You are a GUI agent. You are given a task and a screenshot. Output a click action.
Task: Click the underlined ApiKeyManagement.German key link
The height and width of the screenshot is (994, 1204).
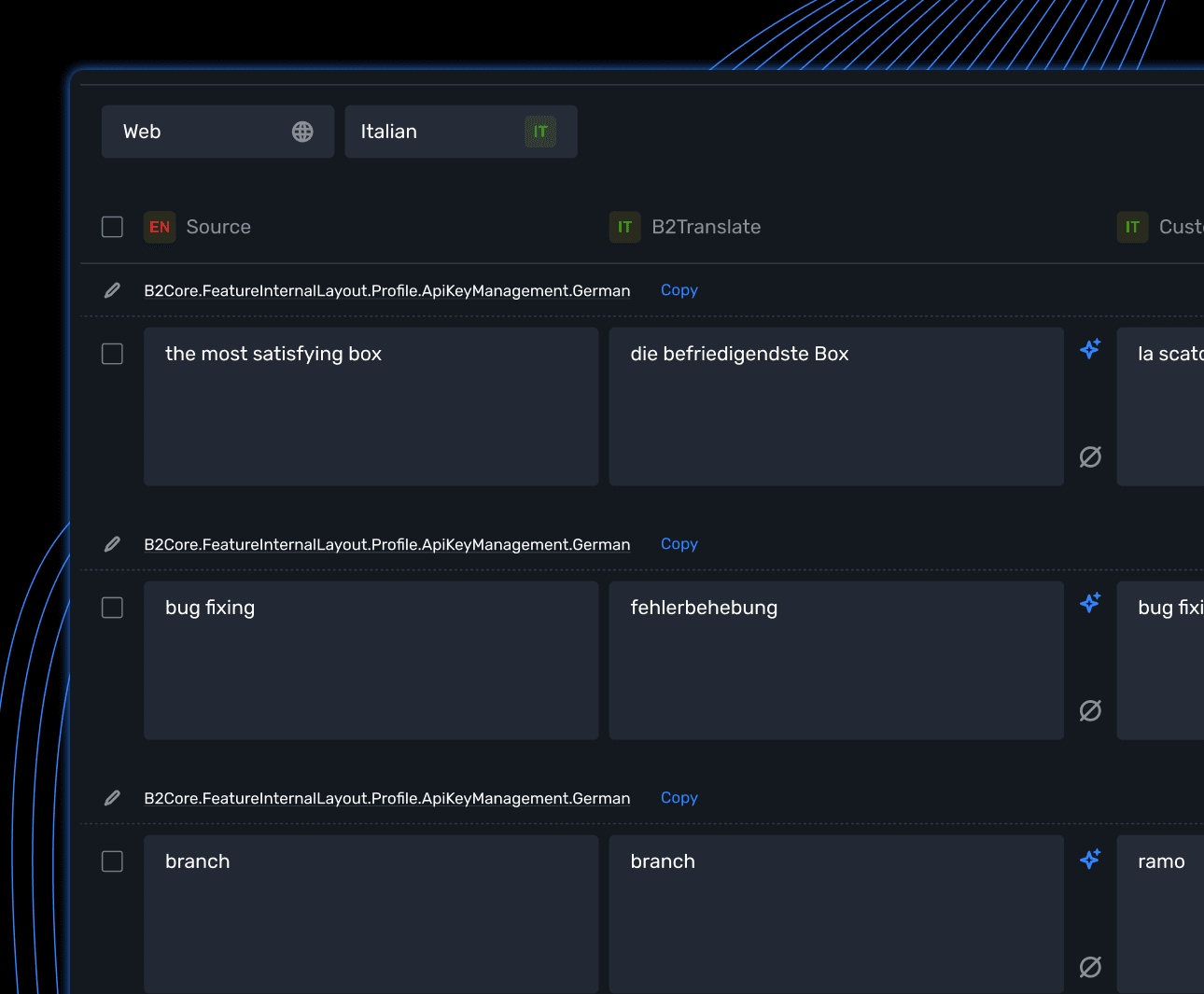click(x=387, y=544)
